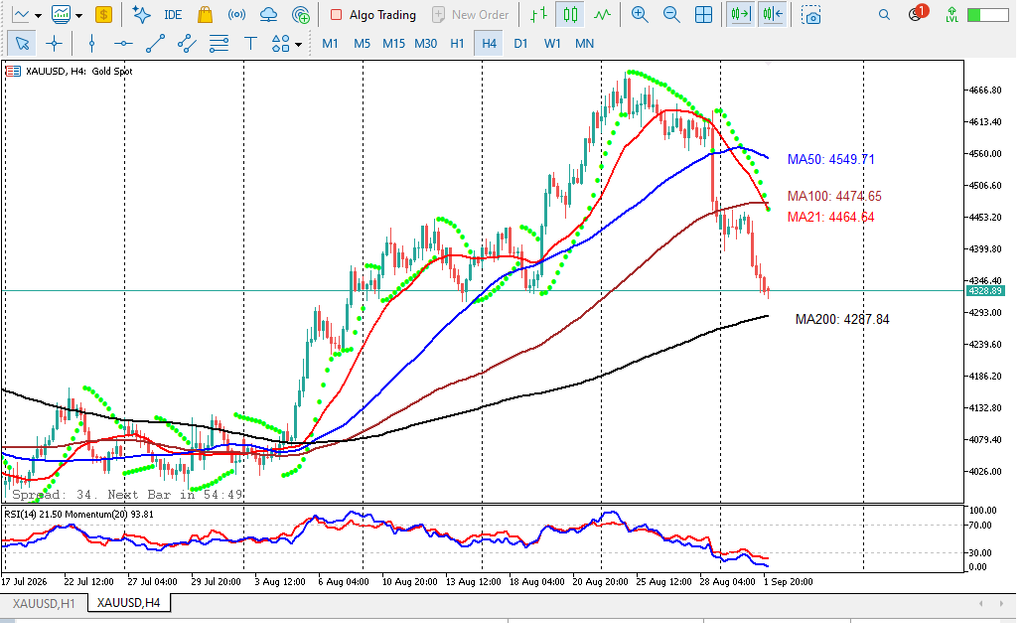This screenshot has width=1024, height=623.
Task: Open the cloud VPS hosting icon
Action: click(268, 14)
